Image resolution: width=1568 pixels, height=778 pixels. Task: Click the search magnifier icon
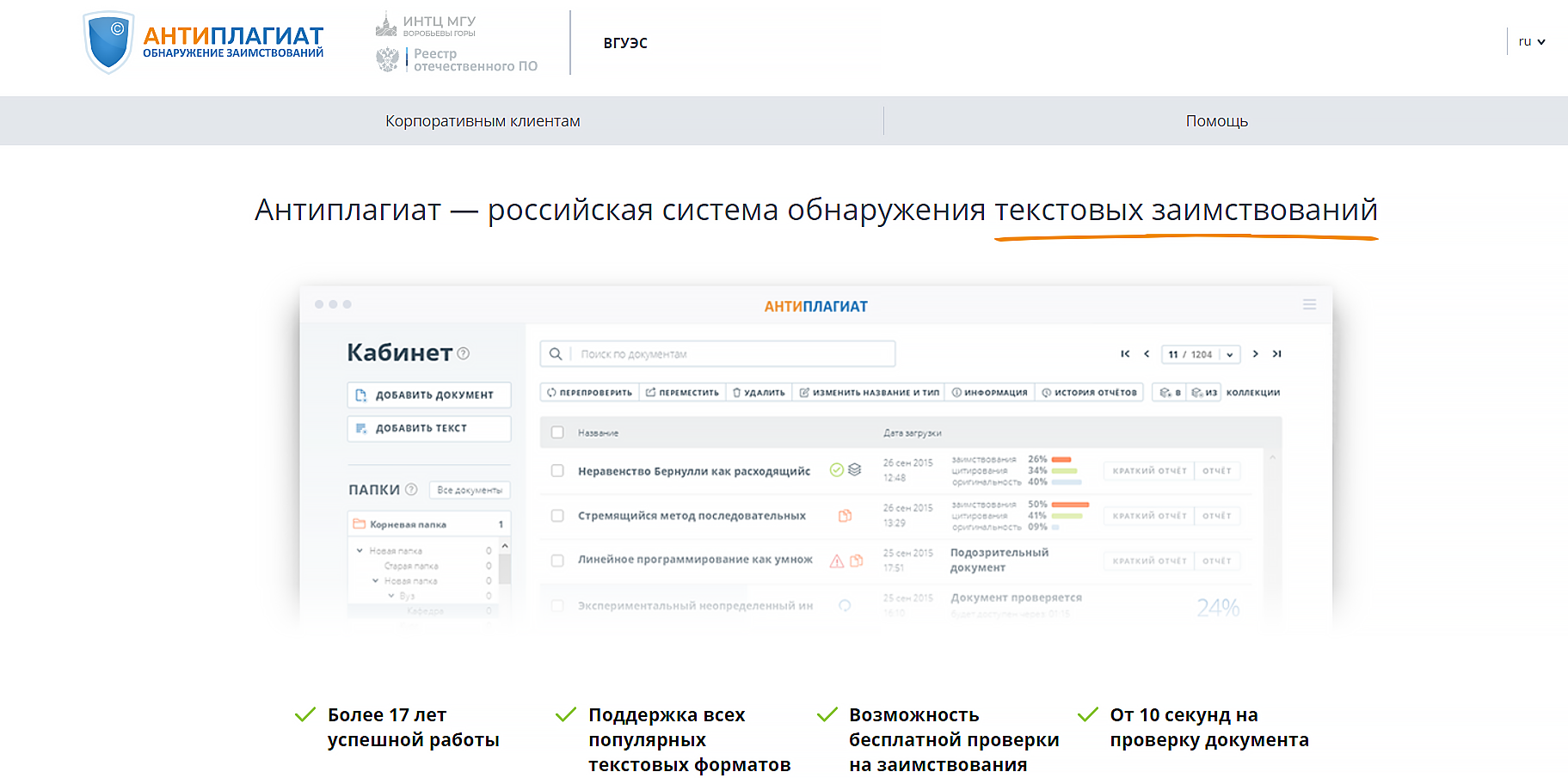point(556,353)
